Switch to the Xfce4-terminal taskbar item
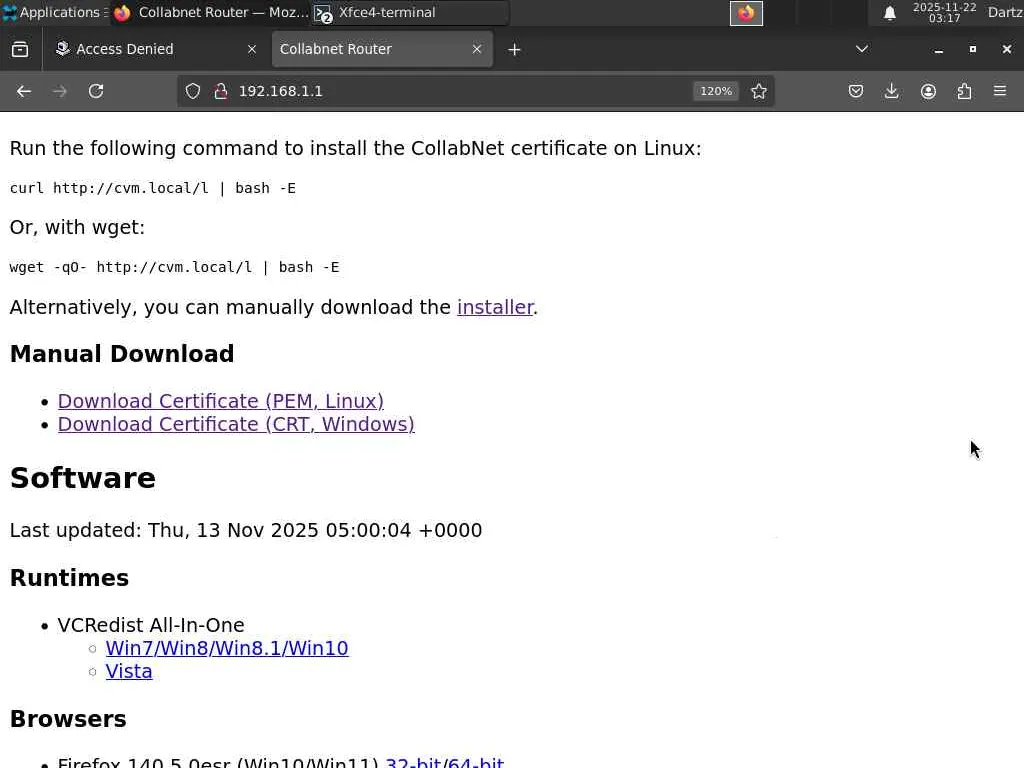The width and height of the screenshot is (1024, 768). click(410, 12)
